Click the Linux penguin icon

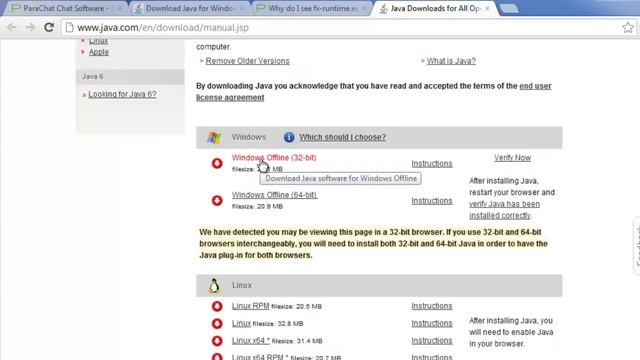214,286
